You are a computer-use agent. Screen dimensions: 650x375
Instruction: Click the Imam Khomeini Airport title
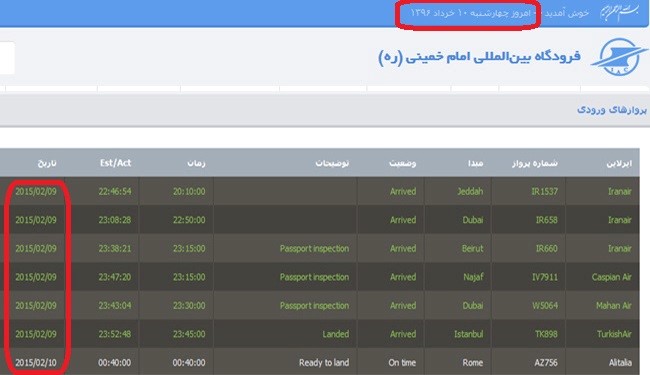pyautogui.click(x=479, y=57)
